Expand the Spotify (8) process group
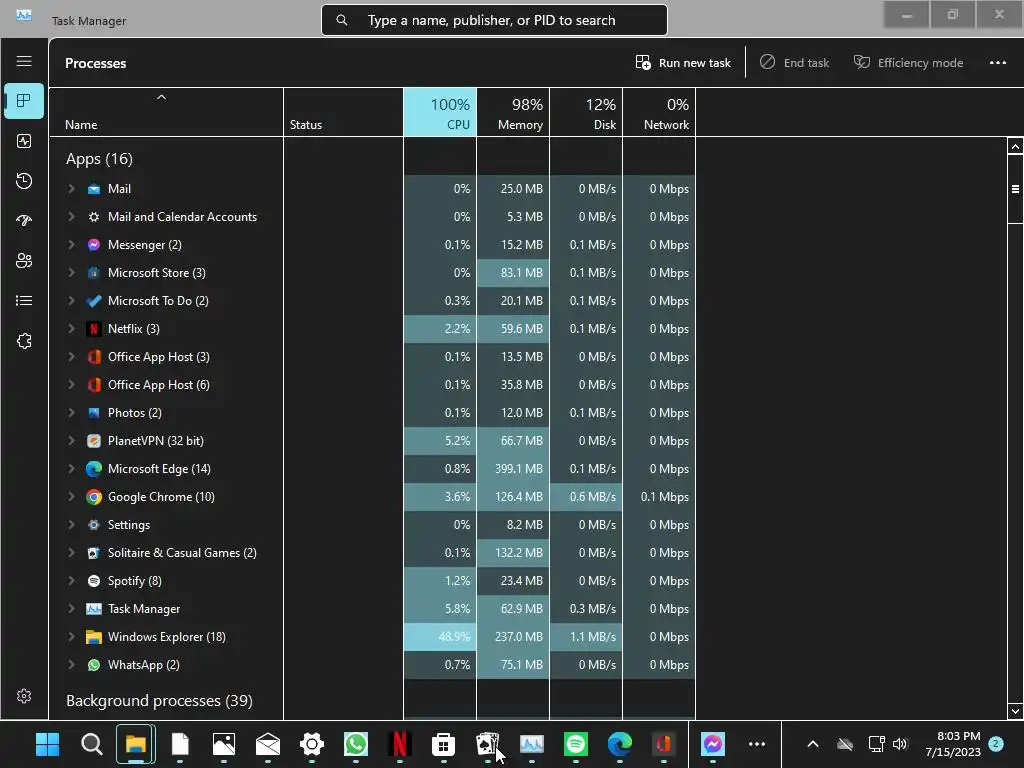 [x=71, y=581]
